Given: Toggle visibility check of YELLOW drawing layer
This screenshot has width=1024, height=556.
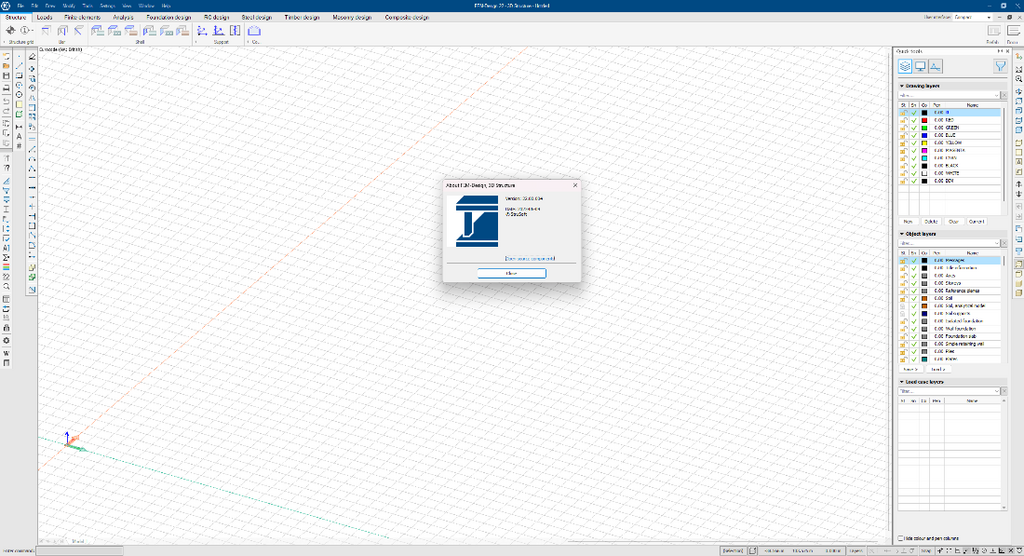Looking at the screenshot, I should 914,142.
